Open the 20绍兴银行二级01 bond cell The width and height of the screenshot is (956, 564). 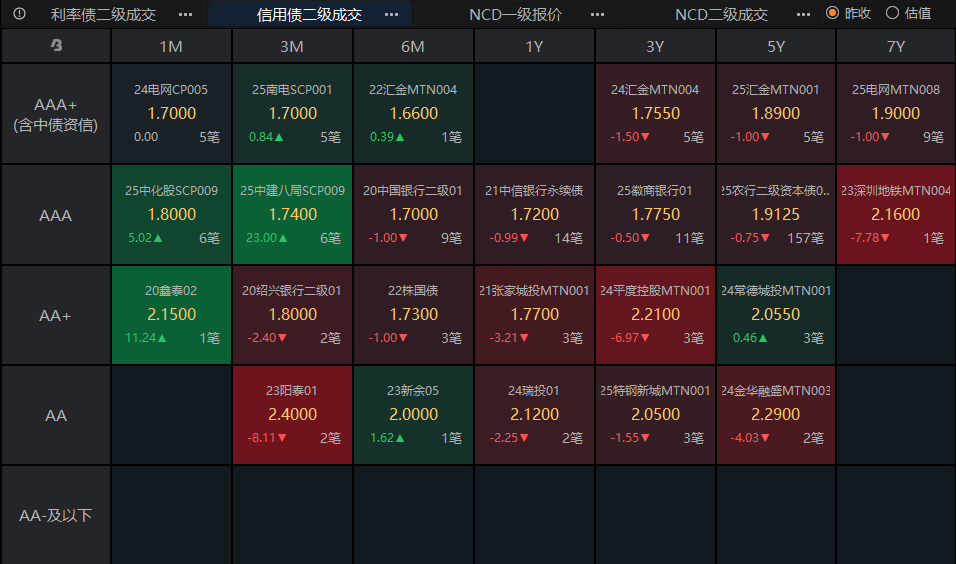tap(292, 315)
